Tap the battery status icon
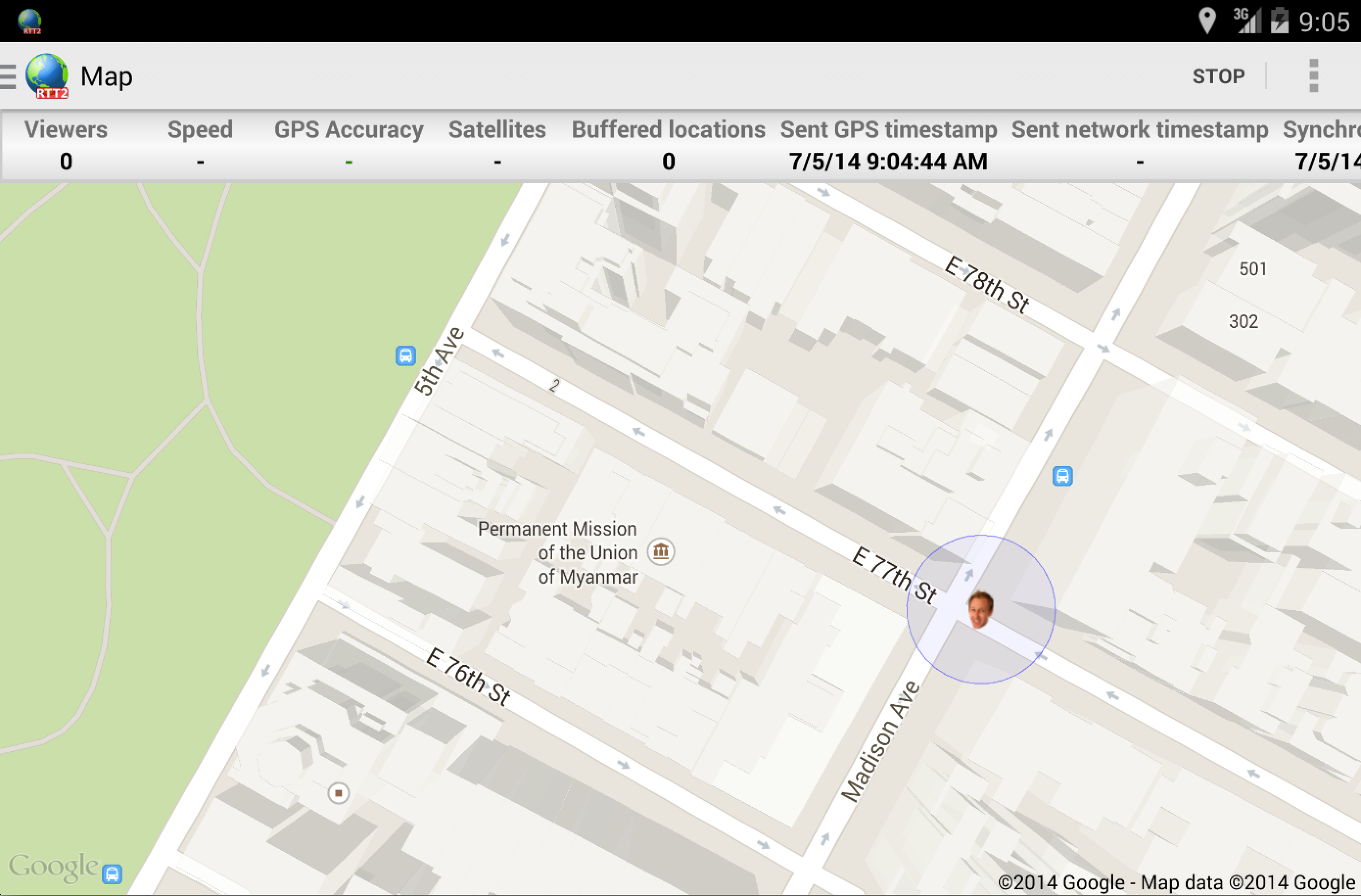 pos(1279,21)
